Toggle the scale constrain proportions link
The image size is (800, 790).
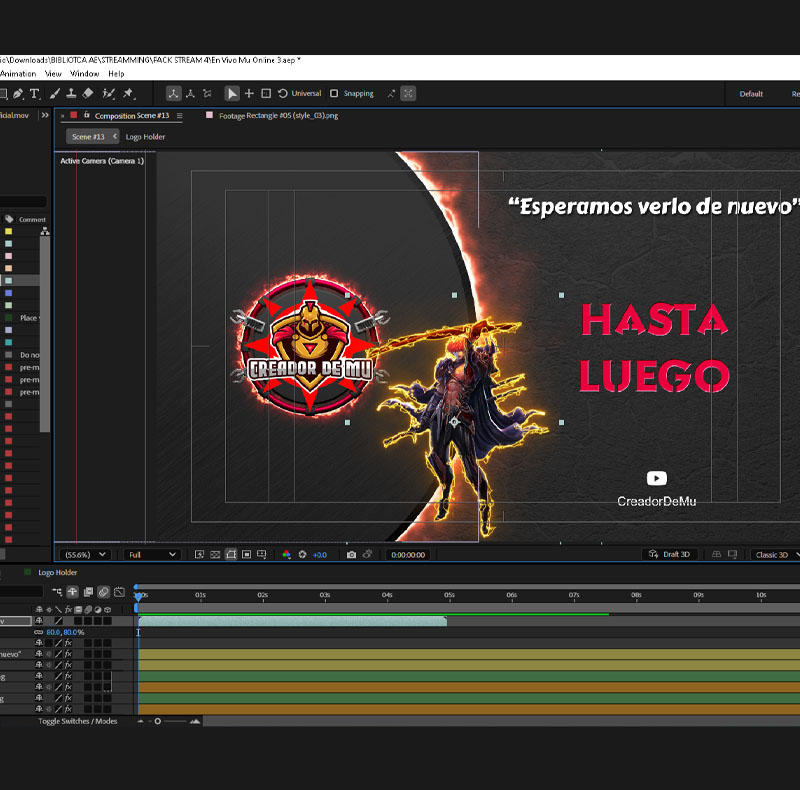[x=38, y=632]
